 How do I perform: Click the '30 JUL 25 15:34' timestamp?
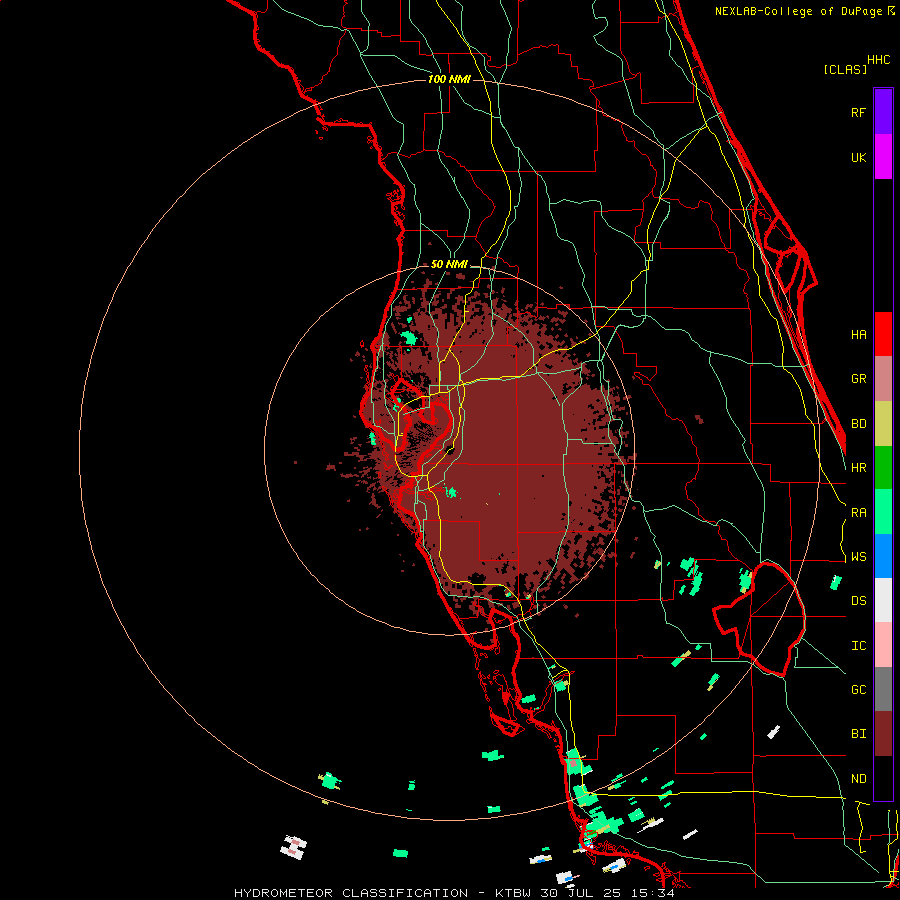(607, 893)
